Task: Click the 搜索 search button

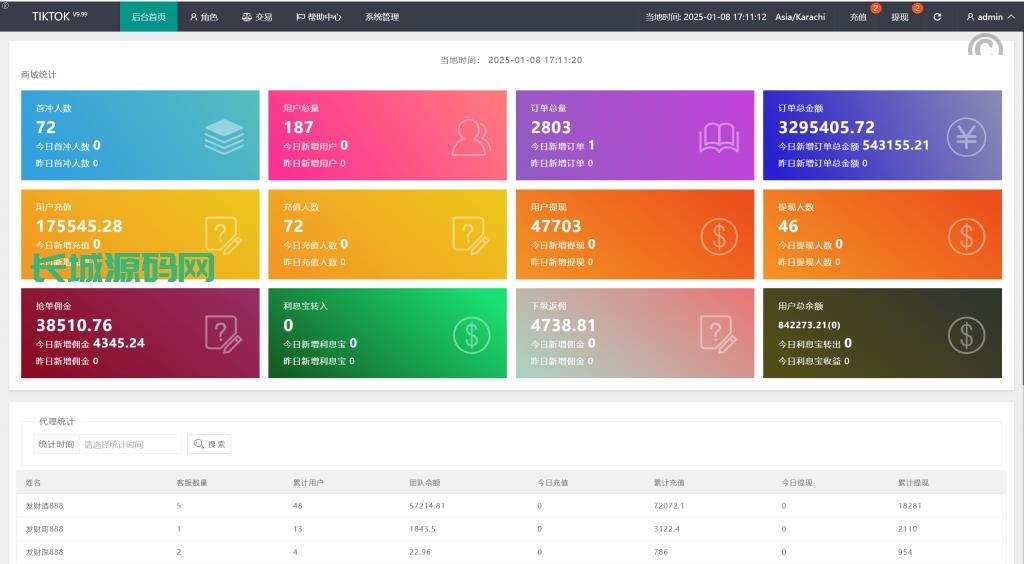Action: 209,444
